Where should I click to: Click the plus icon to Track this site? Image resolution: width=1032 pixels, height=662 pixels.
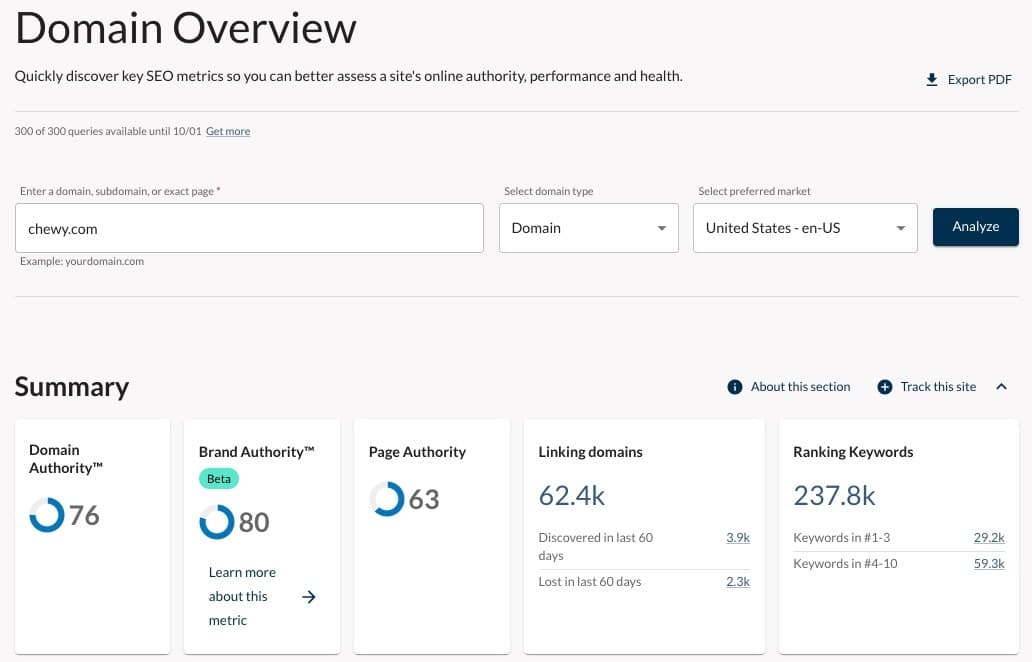(x=883, y=386)
